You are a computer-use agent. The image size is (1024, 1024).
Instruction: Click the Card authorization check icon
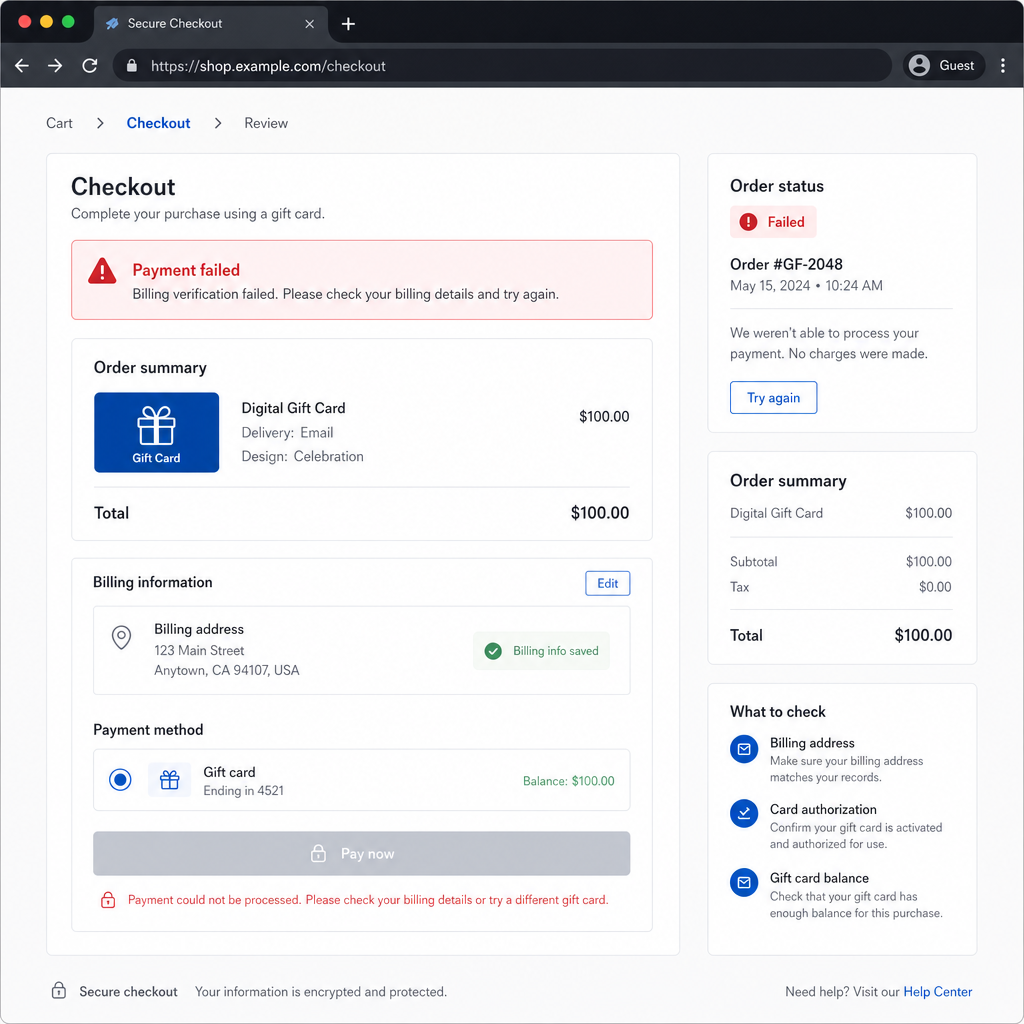click(x=744, y=814)
